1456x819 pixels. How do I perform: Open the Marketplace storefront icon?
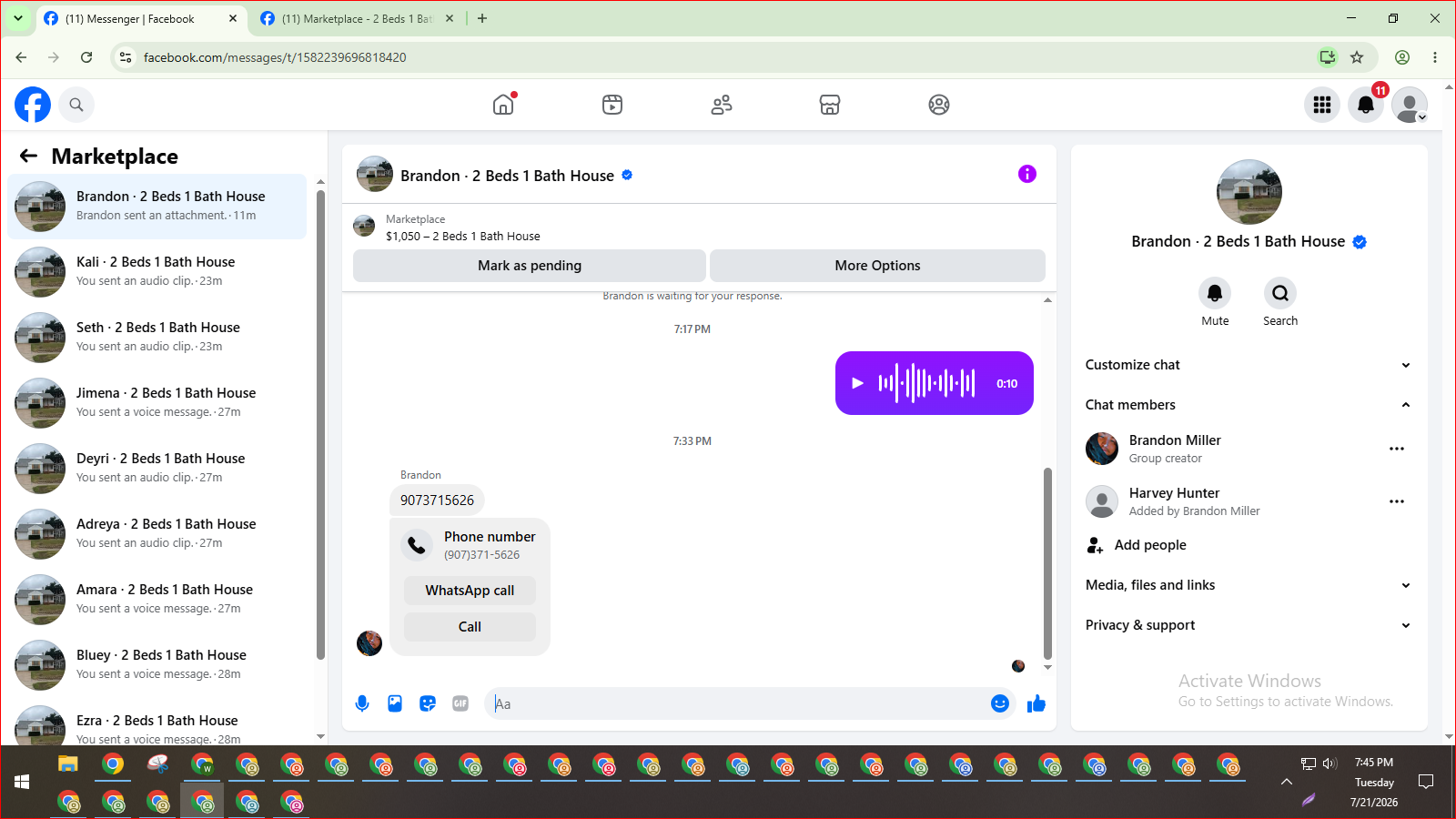pos(830,105)
